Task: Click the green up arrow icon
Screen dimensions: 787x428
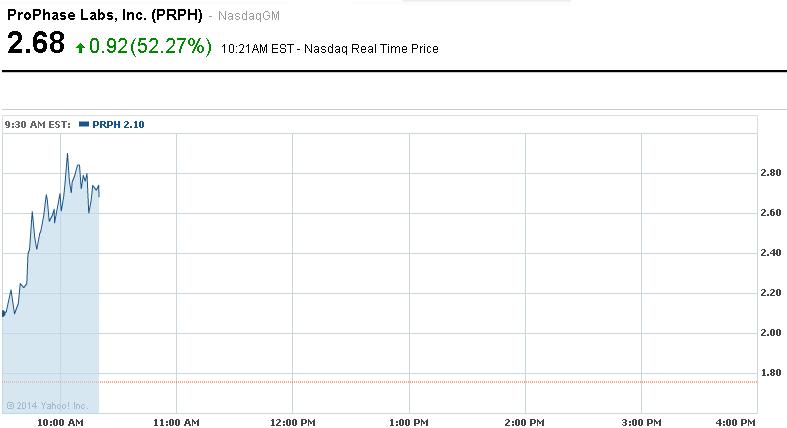Action: point(80,48)
